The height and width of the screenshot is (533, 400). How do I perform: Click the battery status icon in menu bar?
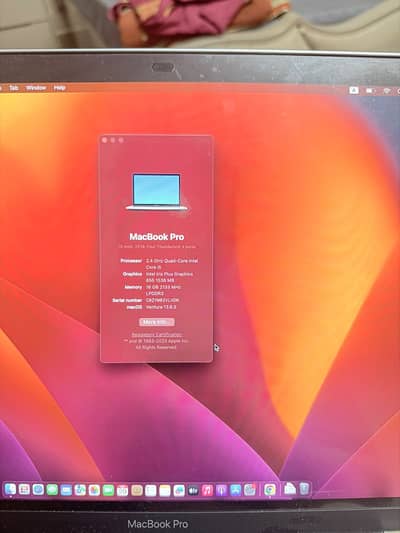370,90
